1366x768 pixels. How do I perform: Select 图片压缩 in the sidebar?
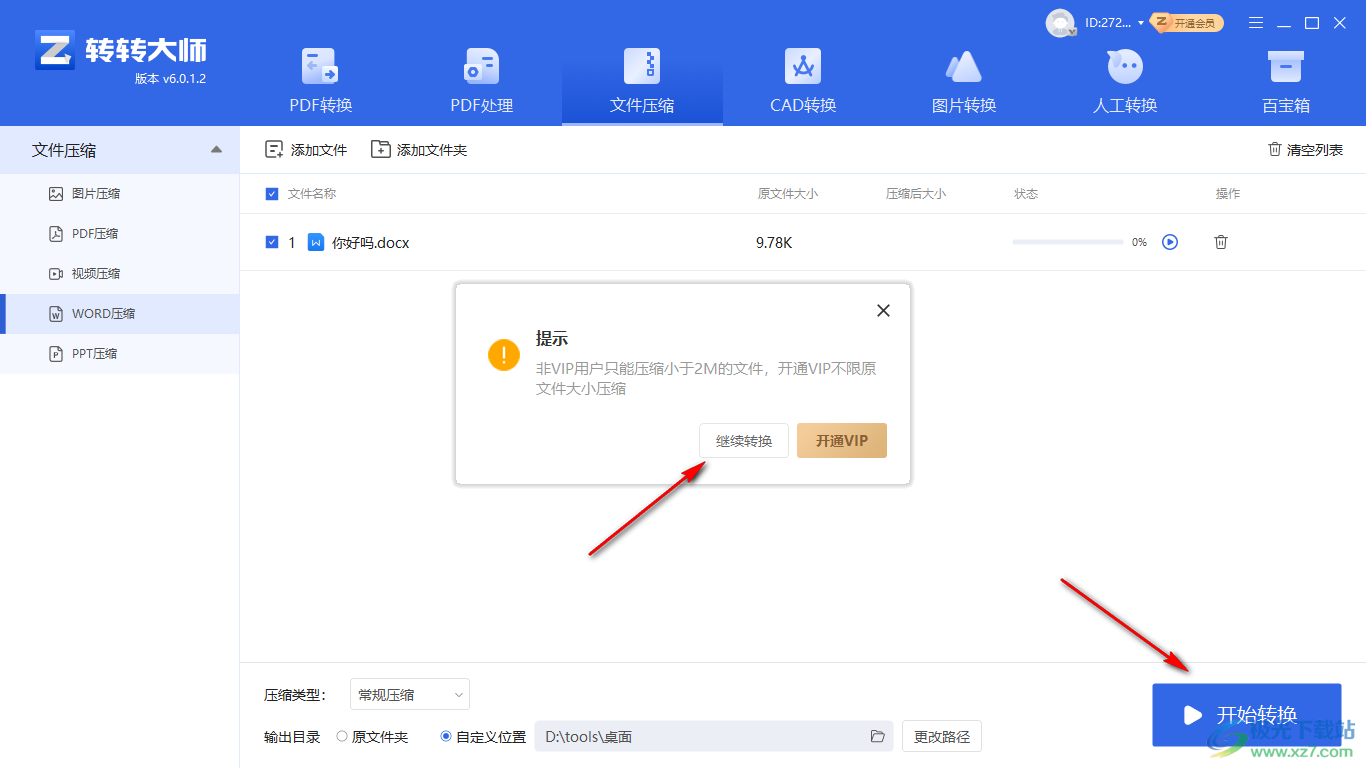tap(120, 194)
